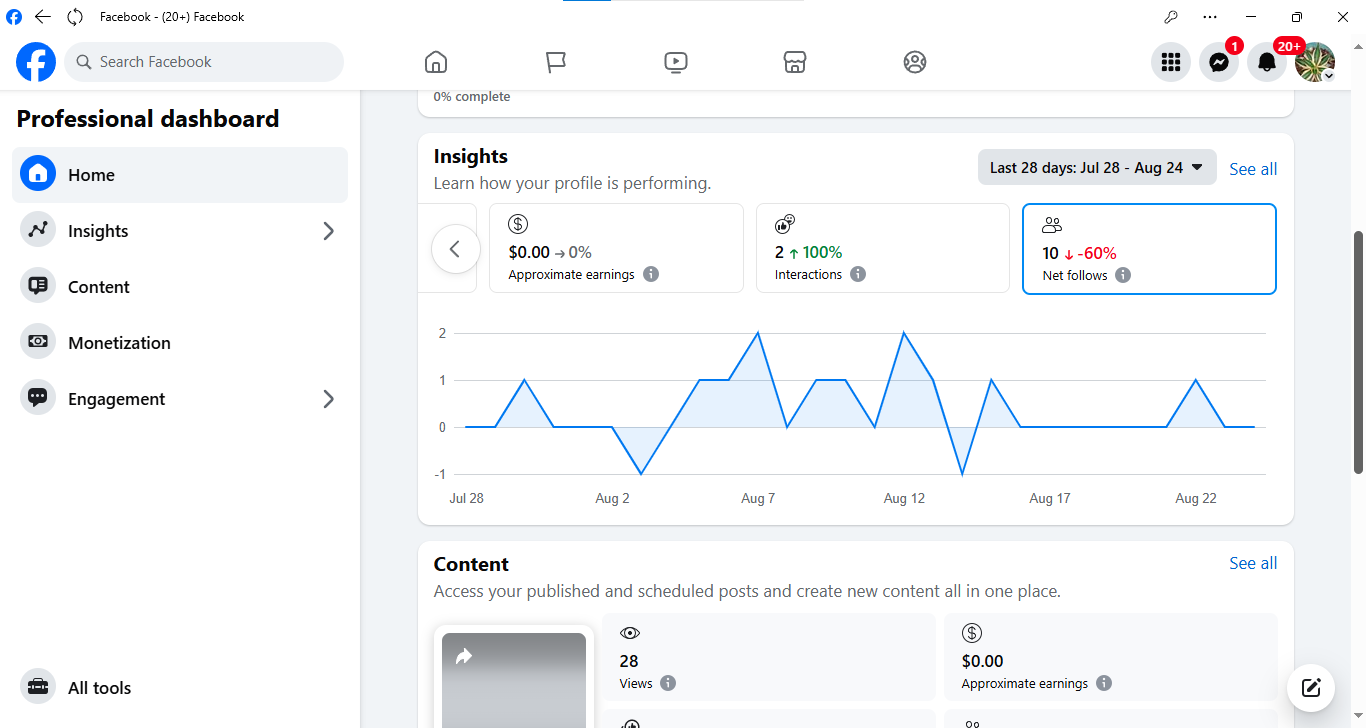Open the nine-dot Menu grid
The width and height of the screenshot is (1366, 728).
(1171, 62)
